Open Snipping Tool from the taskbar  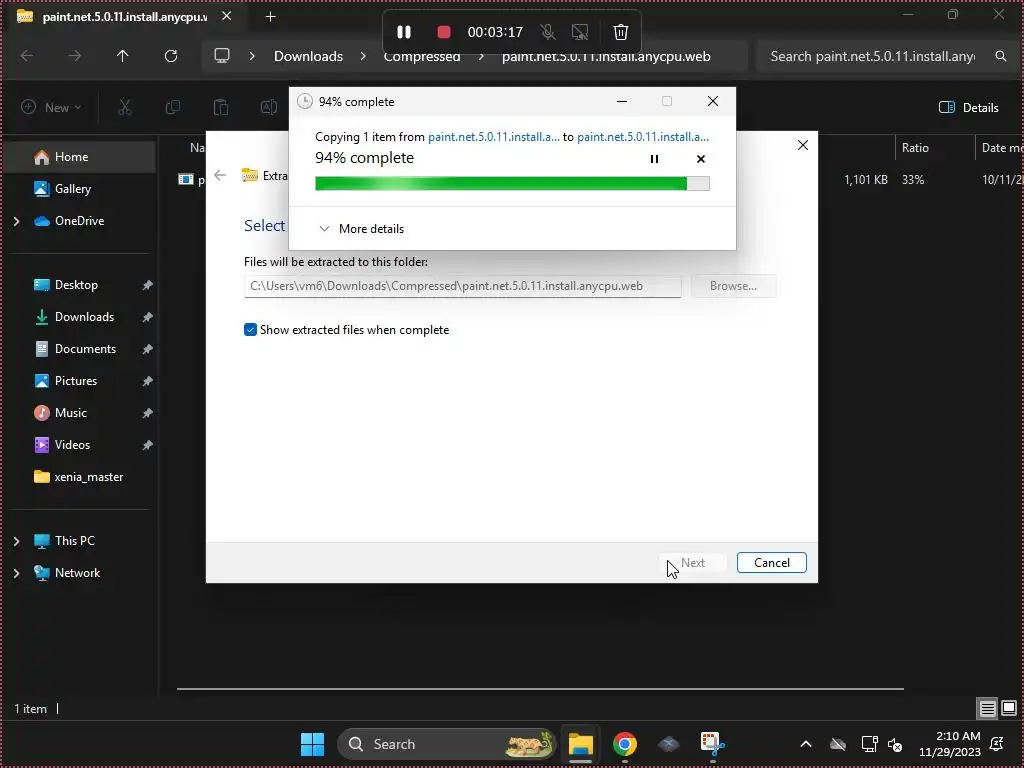[712, 744]
